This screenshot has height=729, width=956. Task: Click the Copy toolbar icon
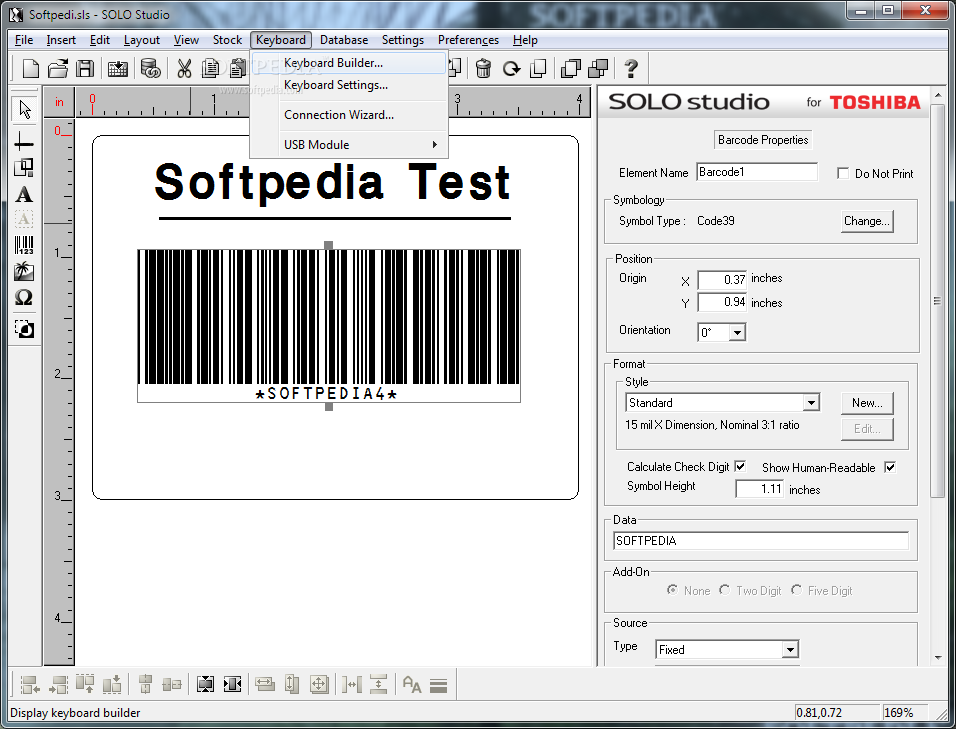(x=210, y=68)
